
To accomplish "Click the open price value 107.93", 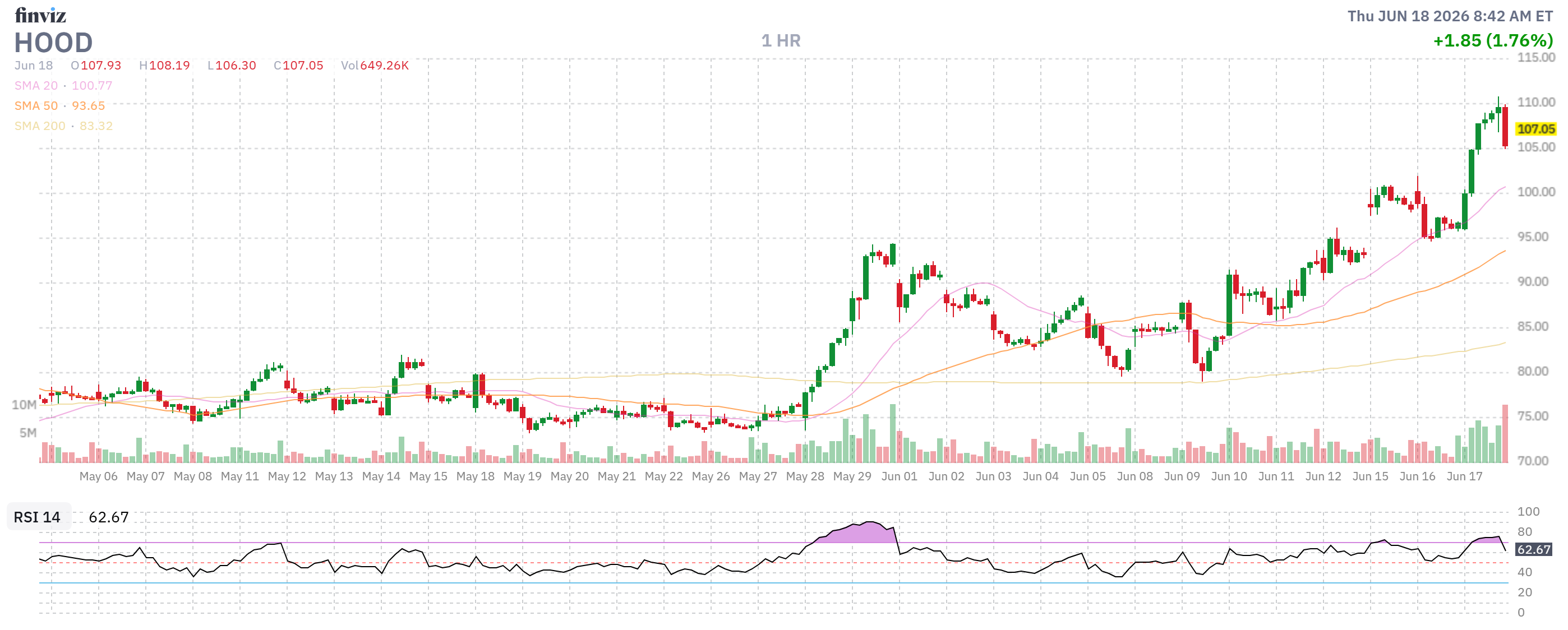I will click(101, 66).
